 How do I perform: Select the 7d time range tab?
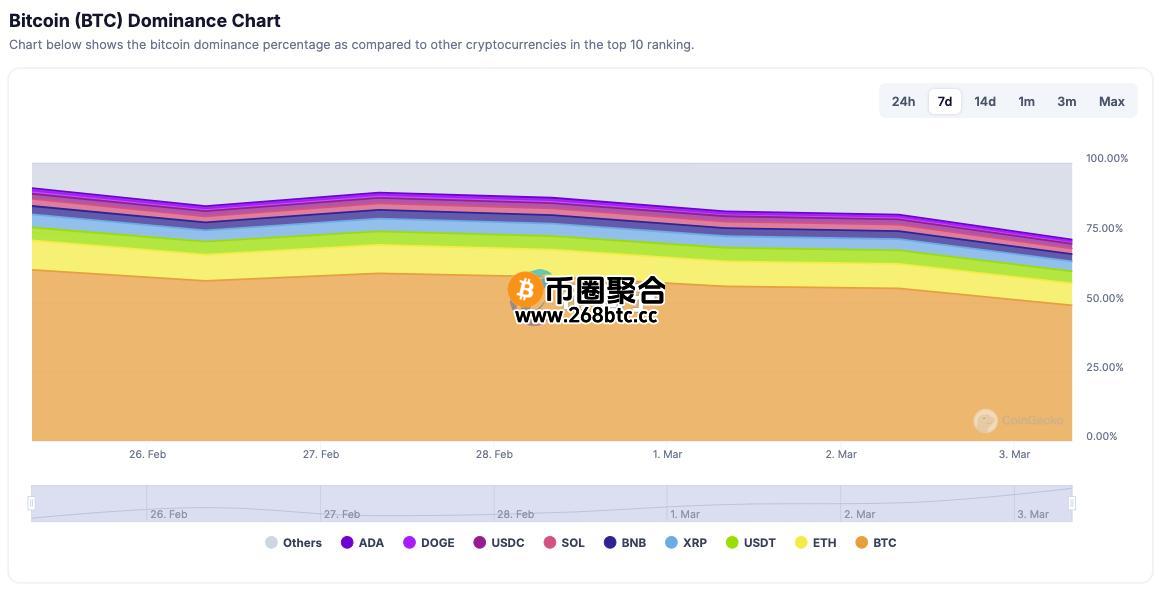coord(944,101)
